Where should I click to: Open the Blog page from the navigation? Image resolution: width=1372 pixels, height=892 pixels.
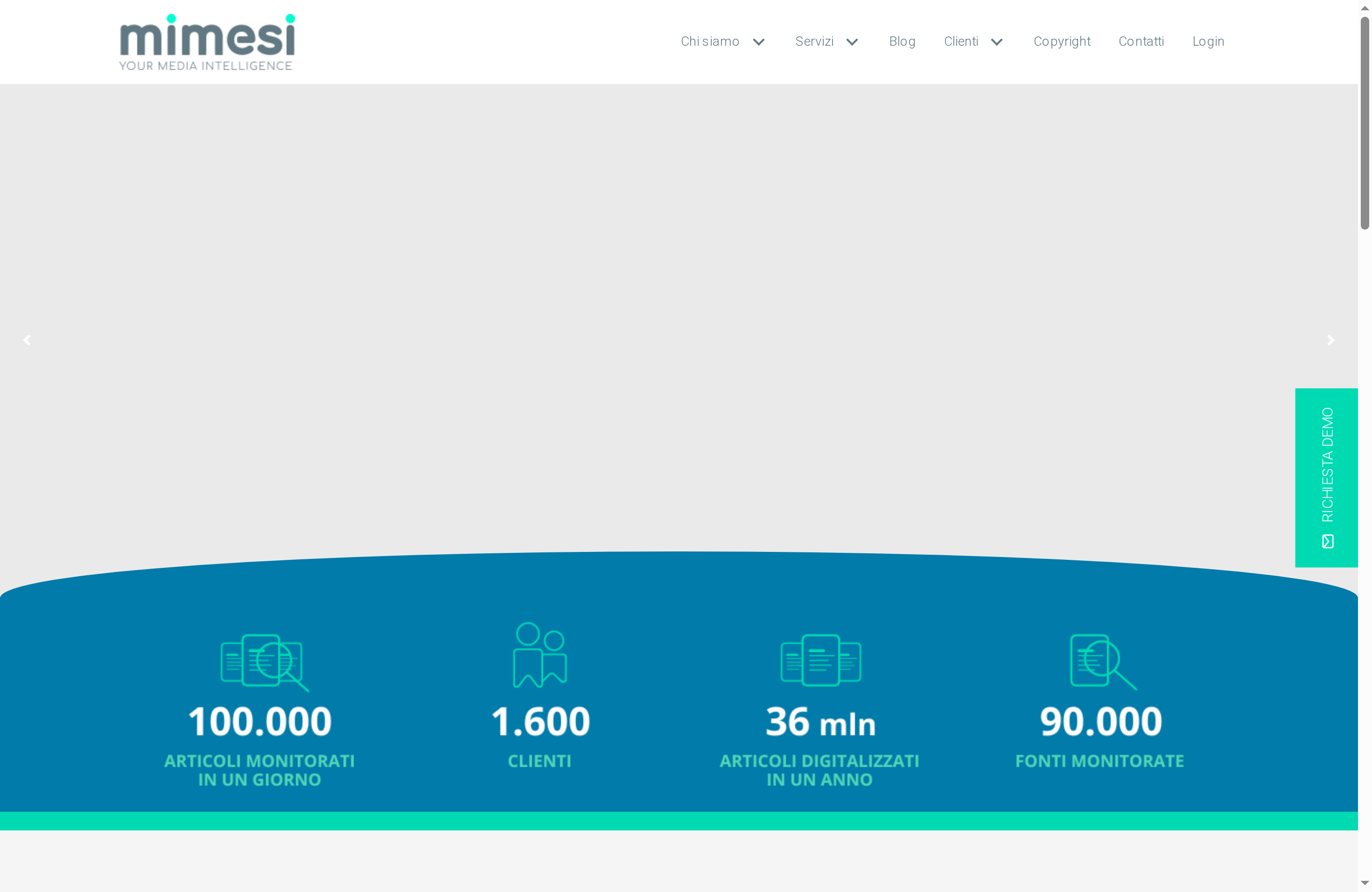[902, 42]
